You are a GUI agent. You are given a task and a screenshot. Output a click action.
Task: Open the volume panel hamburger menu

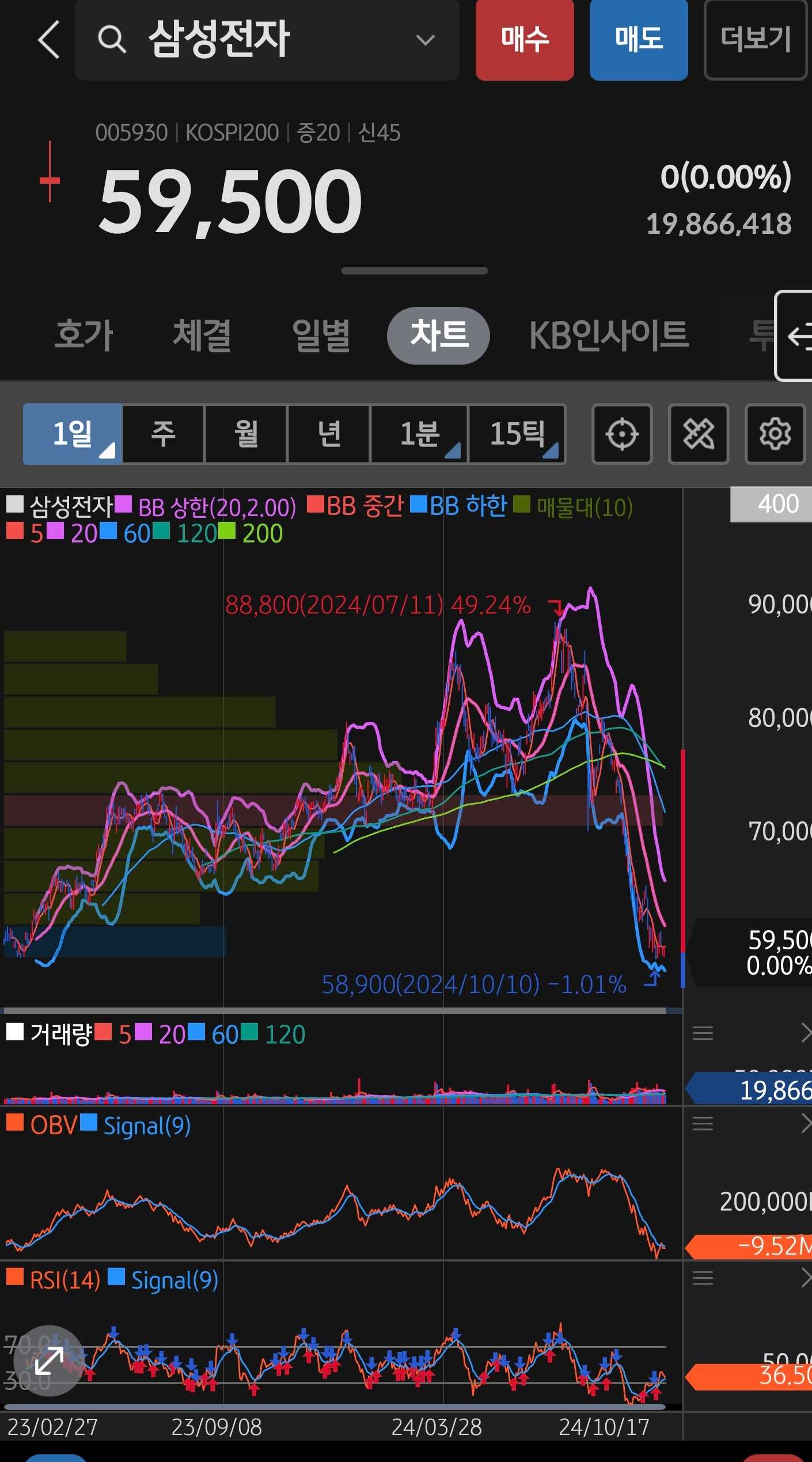click(x=703, y=1033)
